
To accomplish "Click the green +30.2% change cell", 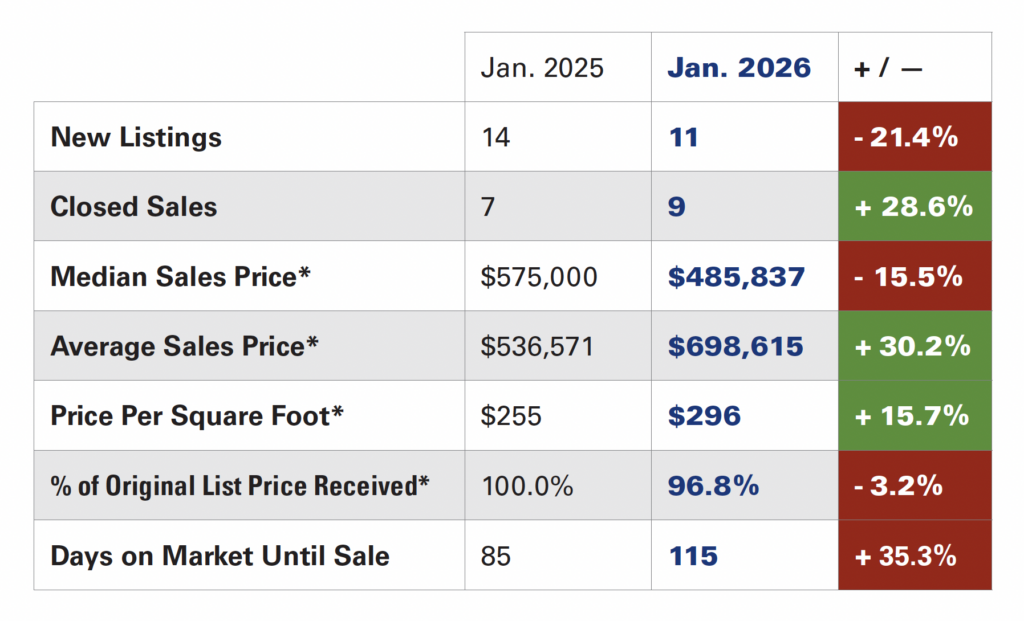I will (914, 346).
